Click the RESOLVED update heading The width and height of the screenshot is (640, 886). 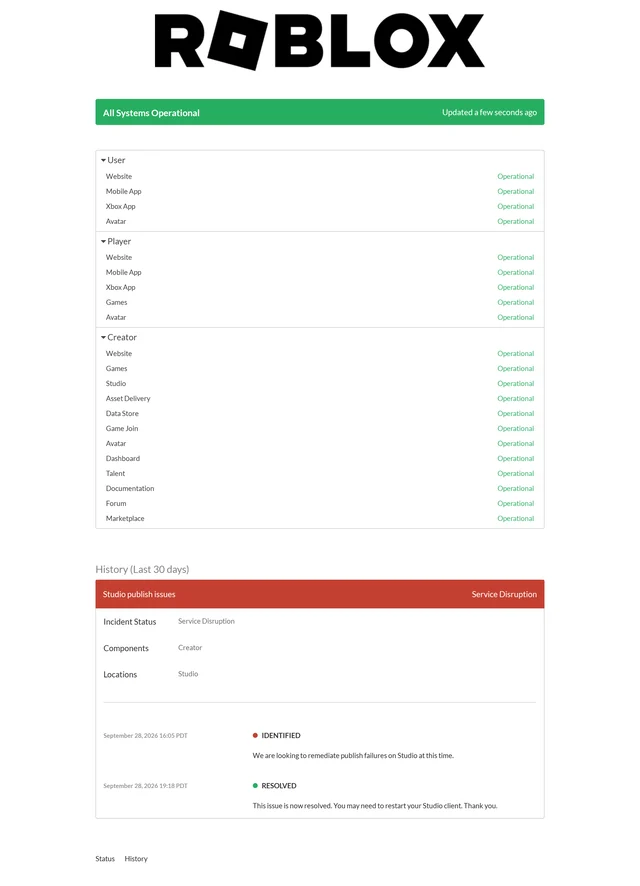(x=278, y=786)
